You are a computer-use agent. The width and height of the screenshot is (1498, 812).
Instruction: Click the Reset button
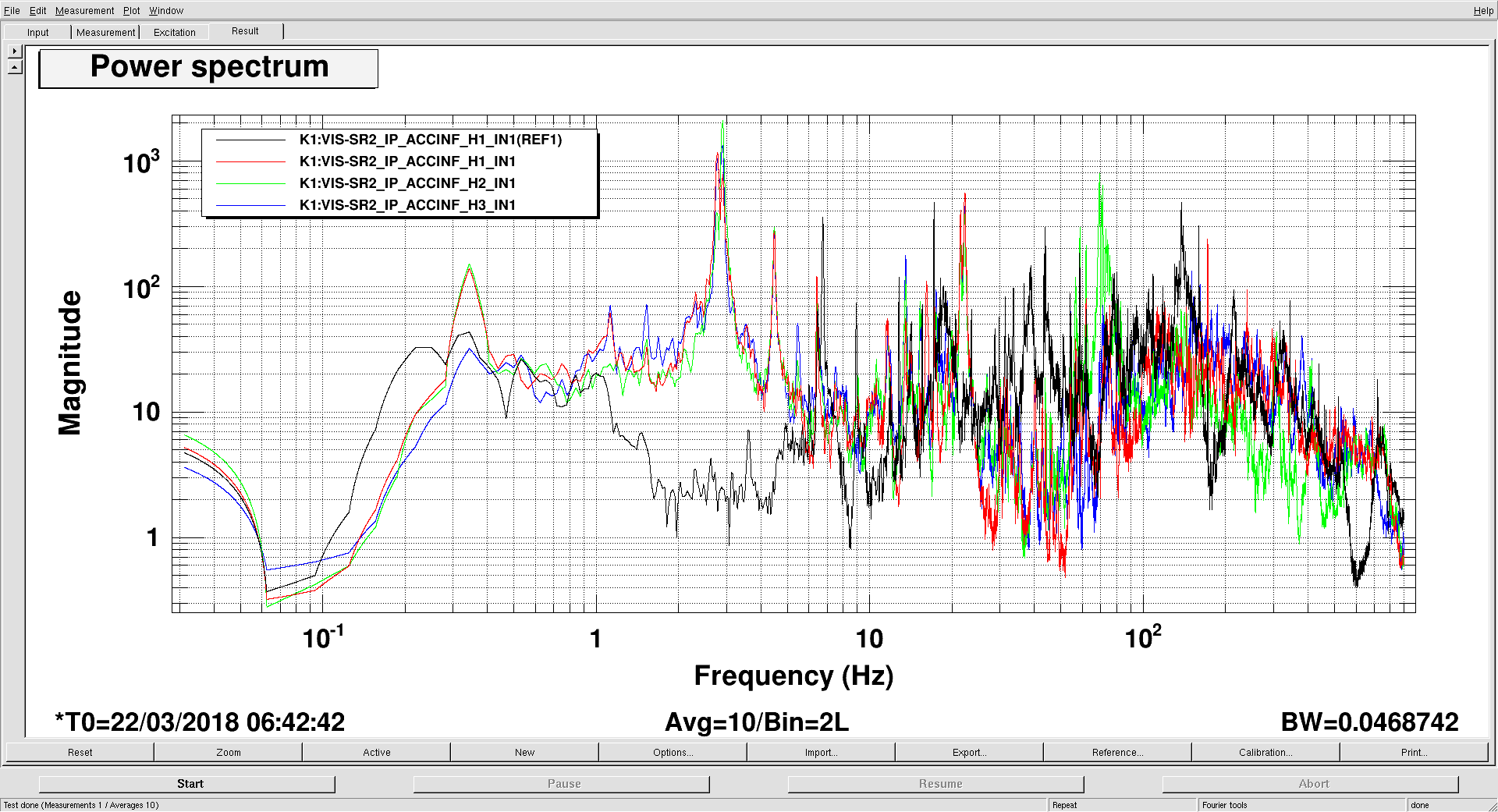tap(80, 752)
